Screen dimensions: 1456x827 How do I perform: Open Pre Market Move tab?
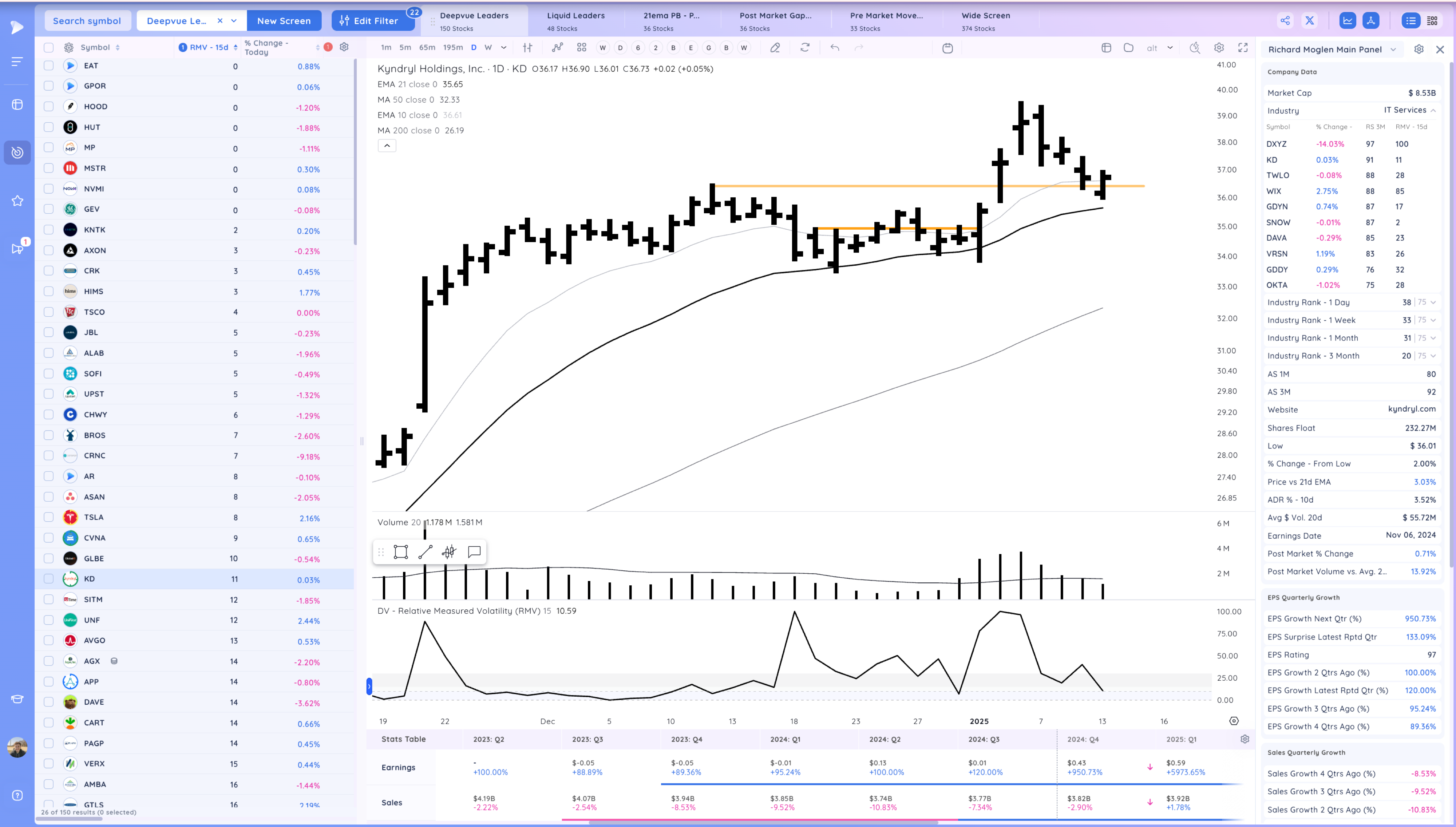886,21
